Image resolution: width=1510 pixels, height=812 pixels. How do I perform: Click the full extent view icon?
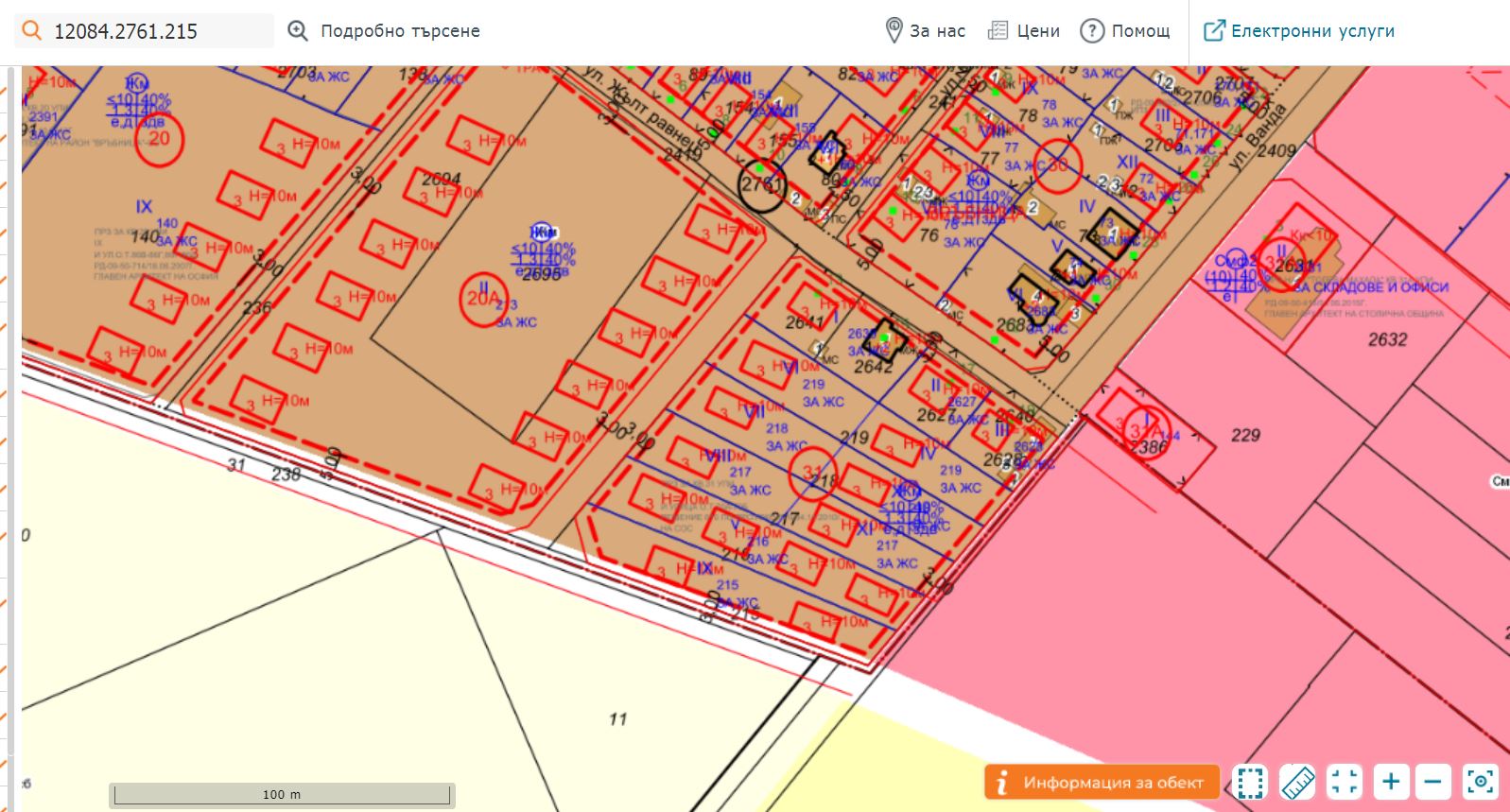pyautogui.click(x=1345, y=783)
